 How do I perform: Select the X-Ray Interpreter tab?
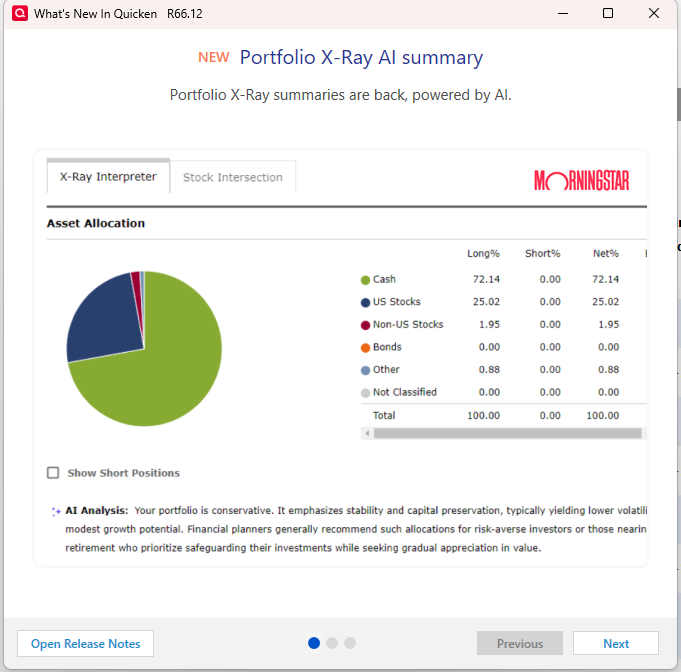coord(108,176)
